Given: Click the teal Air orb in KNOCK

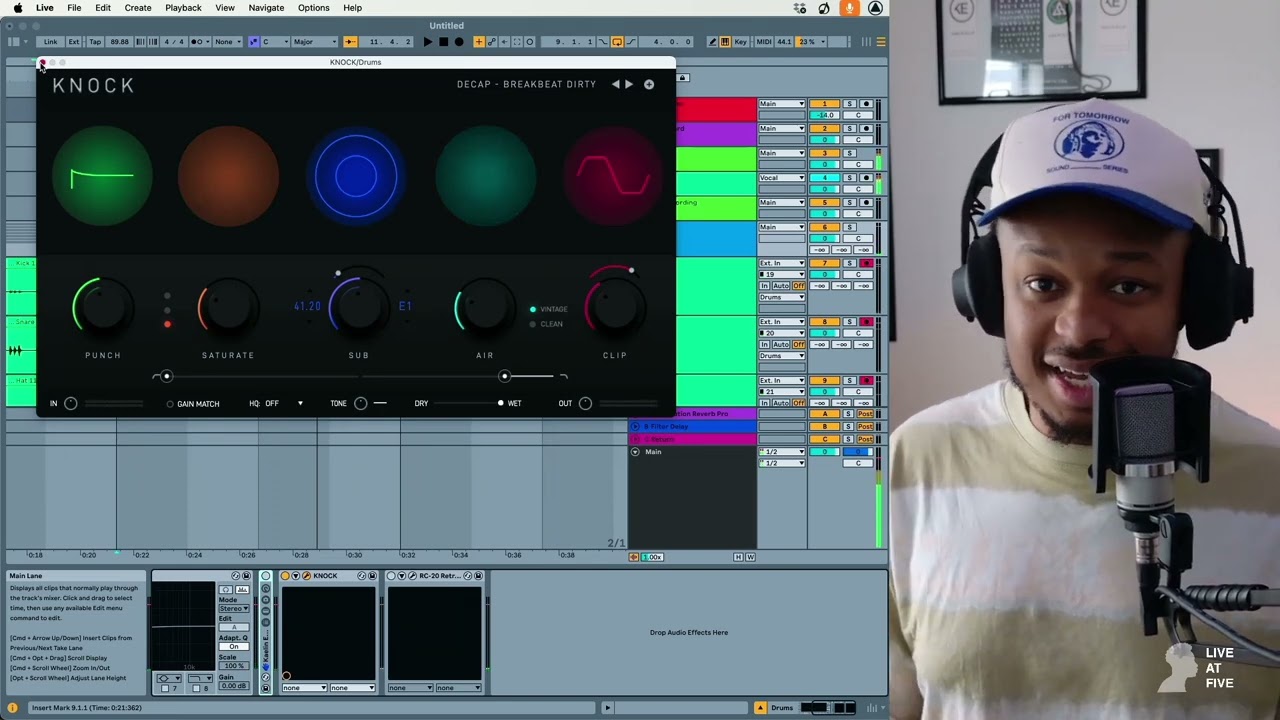Looking at the screenshot, I should click(x=485, y=176).
